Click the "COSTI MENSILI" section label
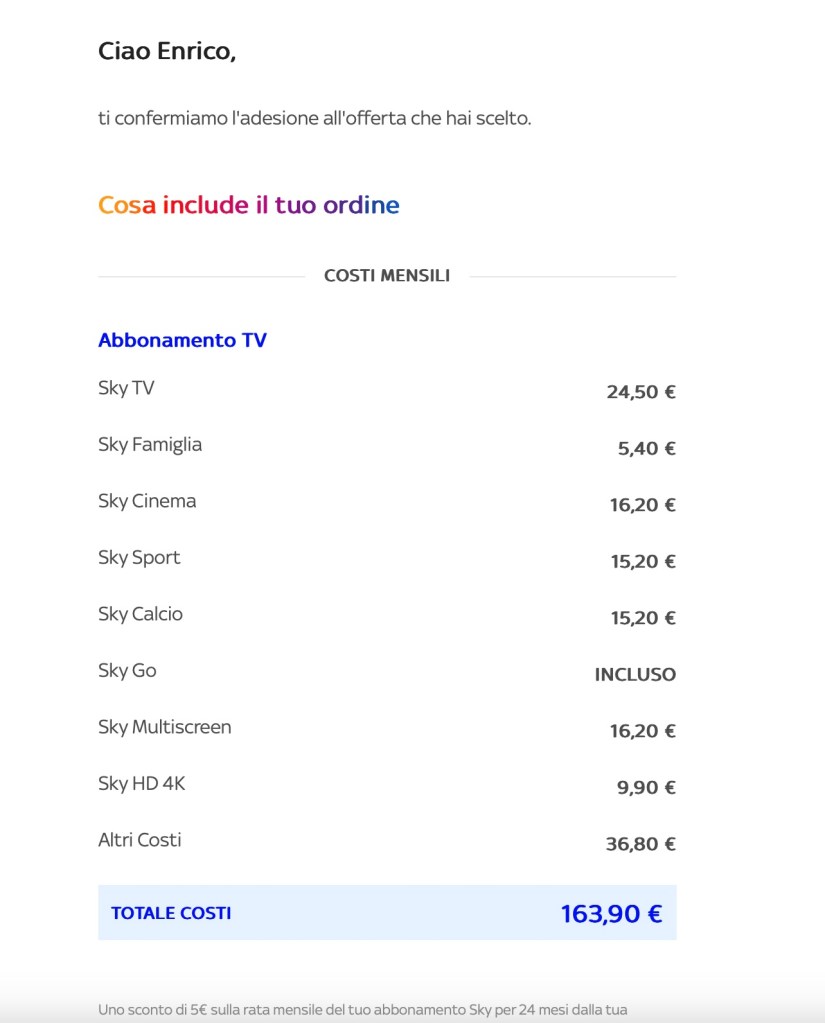The image size is (825, 1023). click(387, 276)
